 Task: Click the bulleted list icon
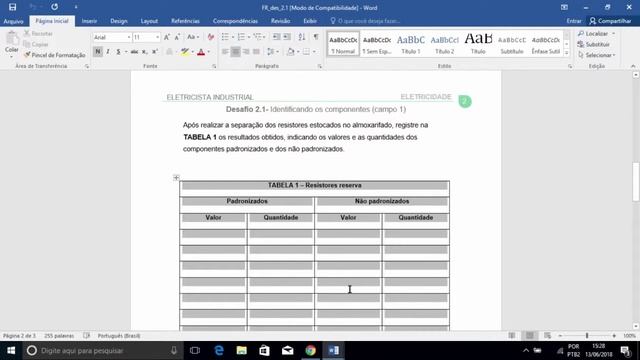[x=225, y=37]
